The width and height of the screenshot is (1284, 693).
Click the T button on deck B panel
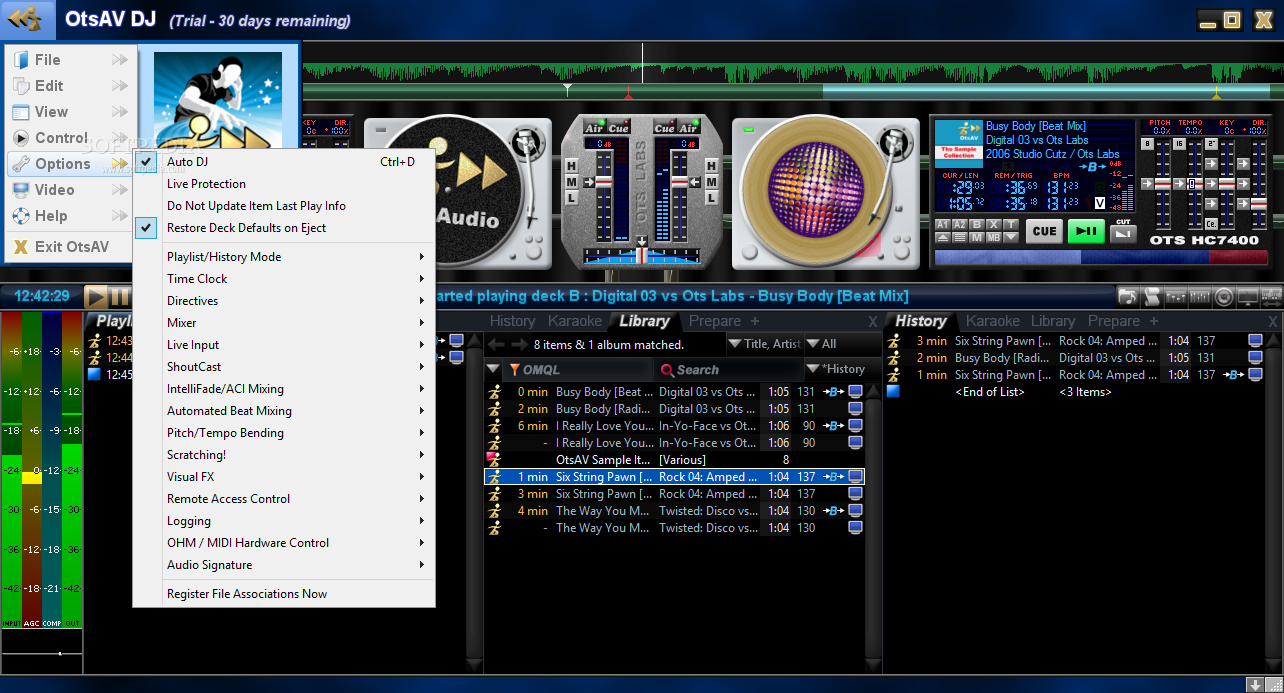point(1011,224)
